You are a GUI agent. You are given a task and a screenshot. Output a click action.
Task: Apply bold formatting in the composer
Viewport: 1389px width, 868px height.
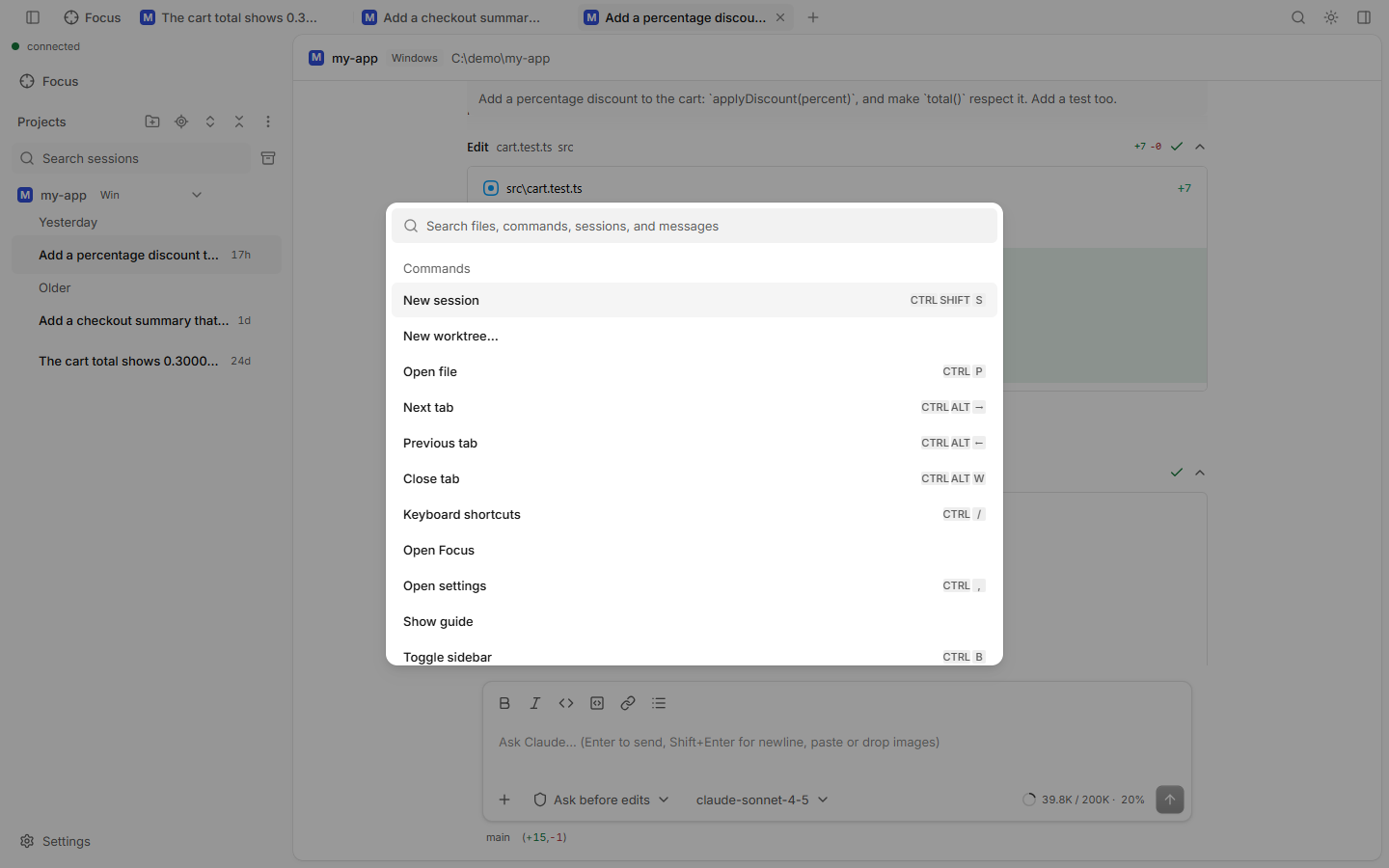(x=504, y=703)
